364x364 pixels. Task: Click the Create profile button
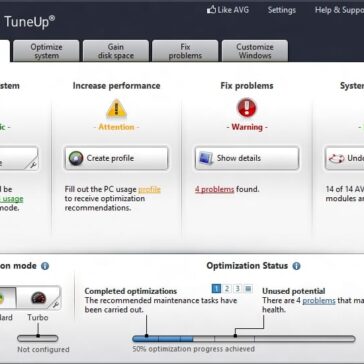tap(116, 158)
